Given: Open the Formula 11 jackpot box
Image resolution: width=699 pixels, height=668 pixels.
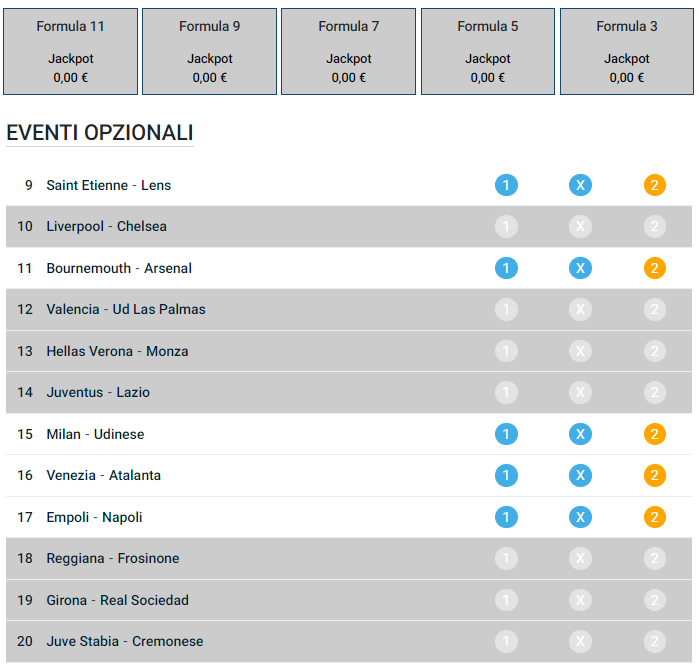Looking at the screenshot, I should tap(70, 51).
